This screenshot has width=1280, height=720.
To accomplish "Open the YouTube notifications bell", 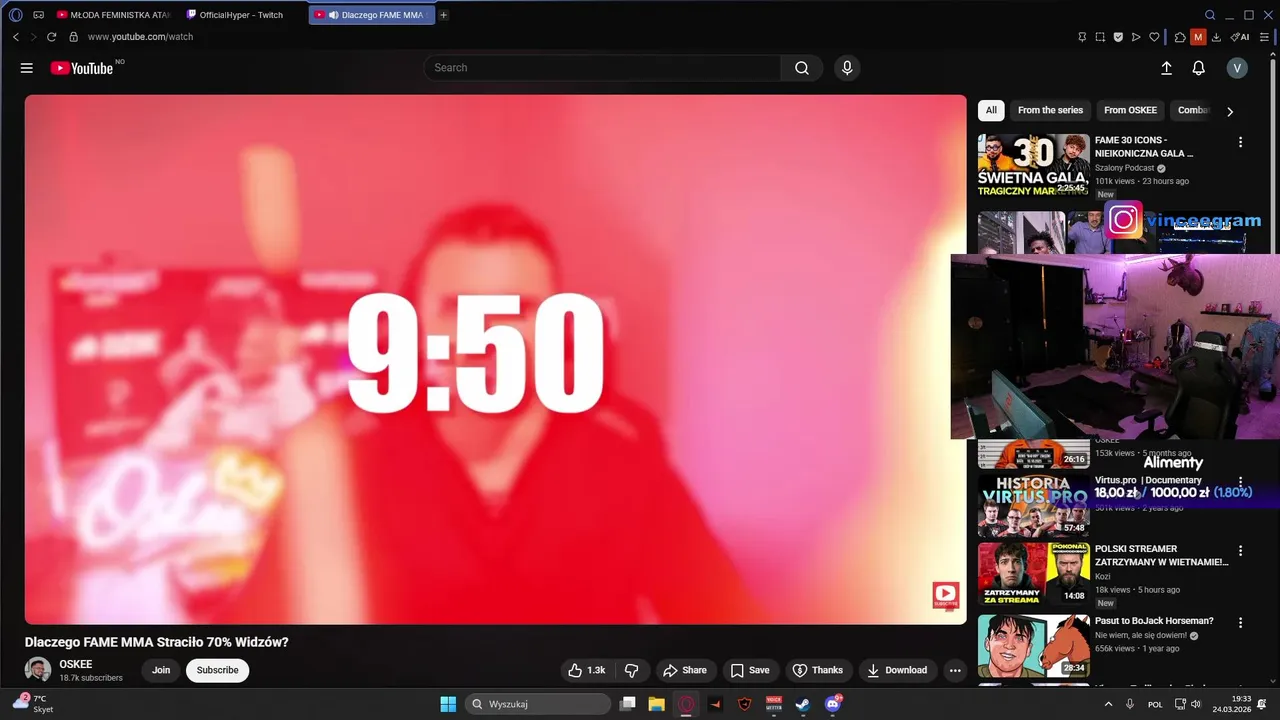I will [x=1198, y=68].
